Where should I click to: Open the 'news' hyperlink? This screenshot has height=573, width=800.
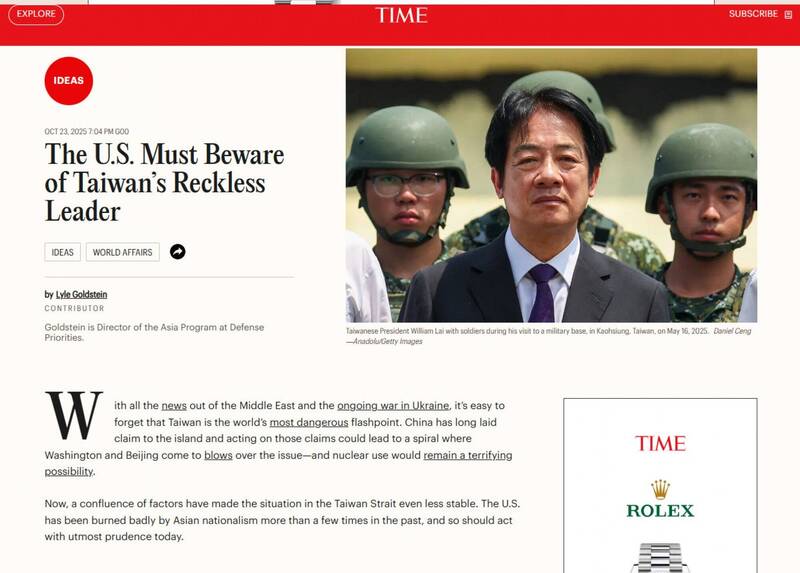click(x=174, y=405)
